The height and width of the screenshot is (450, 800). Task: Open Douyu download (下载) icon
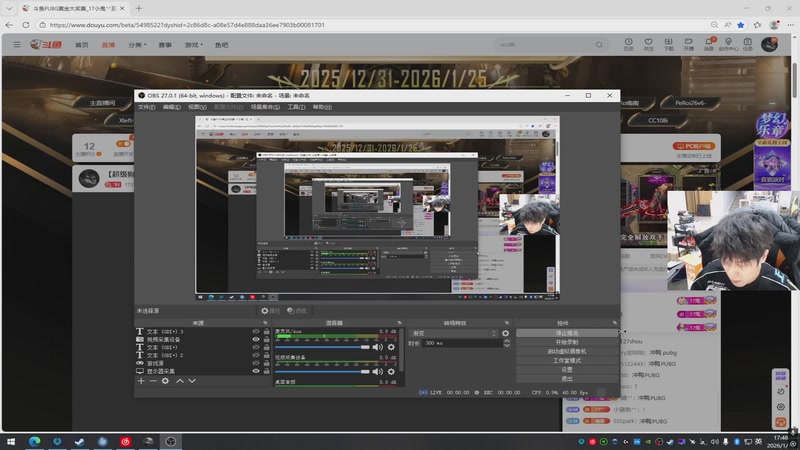pos(668,44)
